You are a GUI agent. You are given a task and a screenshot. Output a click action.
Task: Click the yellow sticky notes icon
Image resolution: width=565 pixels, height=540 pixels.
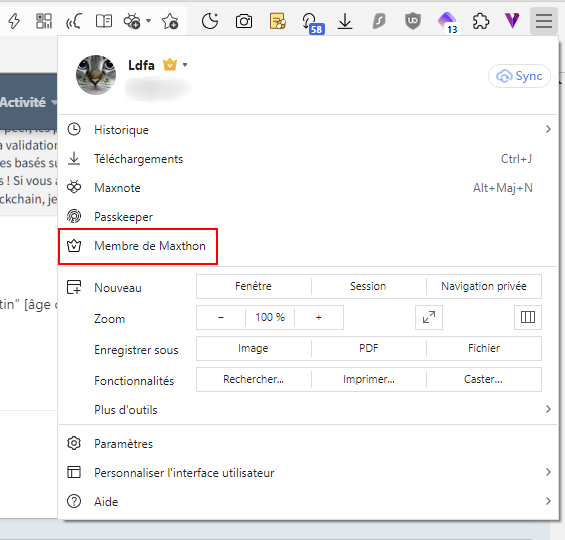pos(278,21)
